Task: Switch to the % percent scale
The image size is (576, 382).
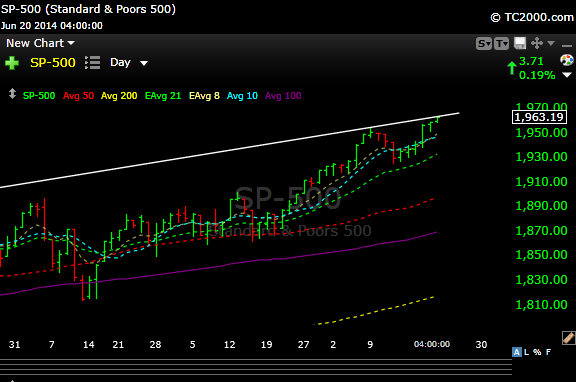Action: pos(537,352)
